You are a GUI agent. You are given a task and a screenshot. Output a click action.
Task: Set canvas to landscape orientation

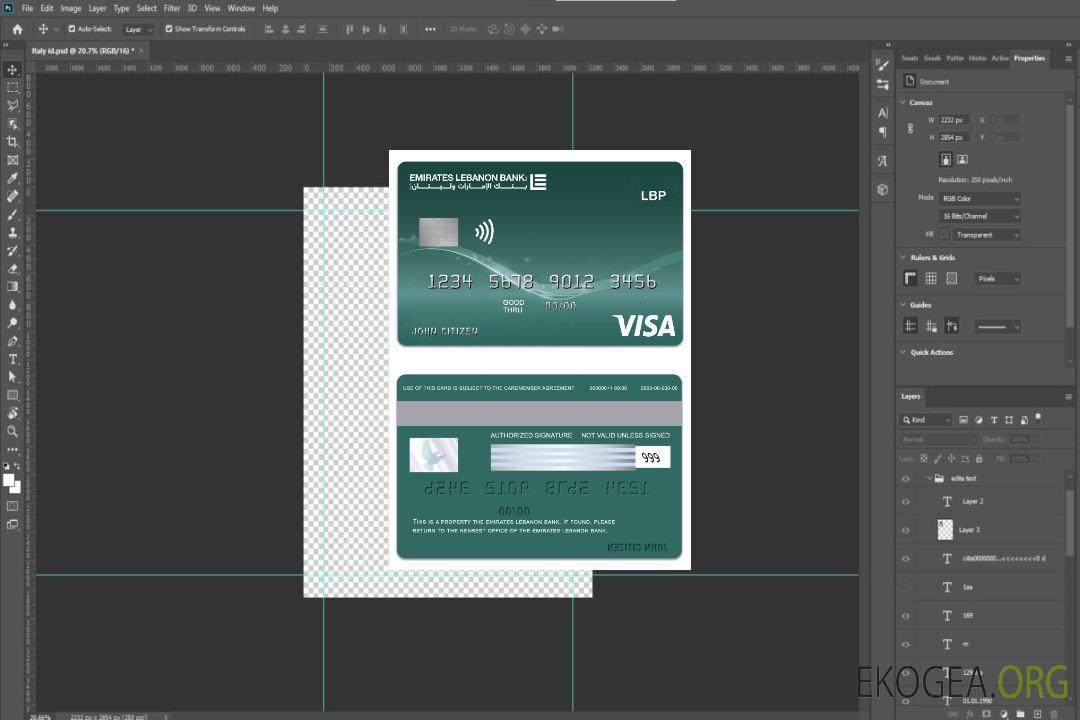[962, 160]
